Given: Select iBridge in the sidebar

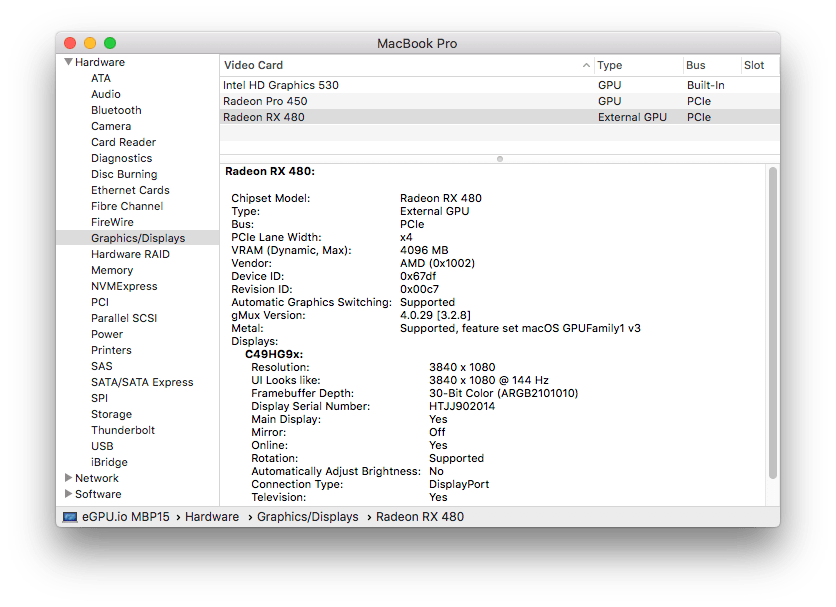Looking at the screenshot, I should click(109, 462).
